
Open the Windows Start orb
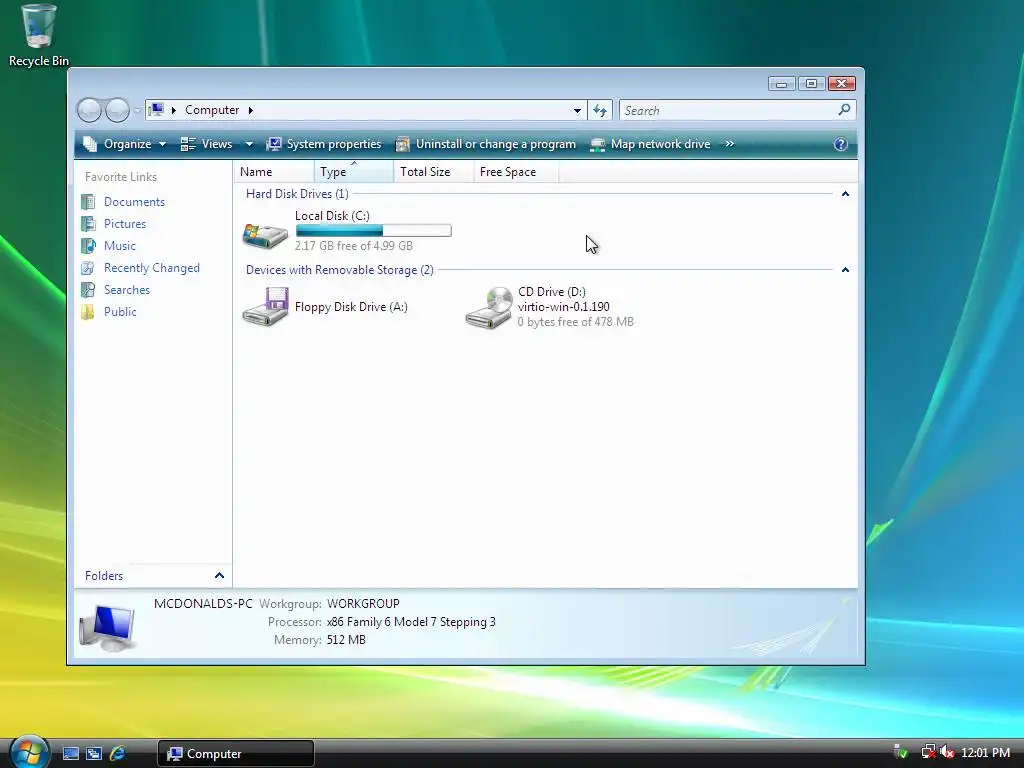(x=29, y=752)
